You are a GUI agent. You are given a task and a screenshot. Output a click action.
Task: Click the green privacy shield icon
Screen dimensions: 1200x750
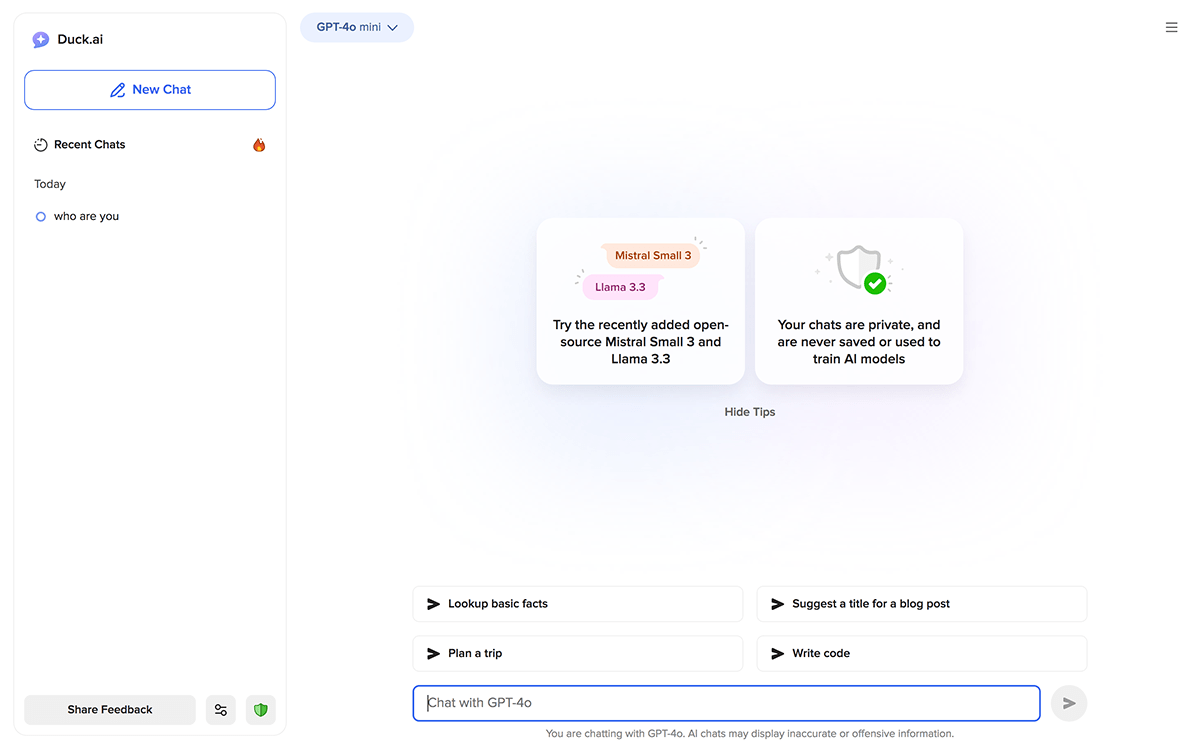coord(261,710)
